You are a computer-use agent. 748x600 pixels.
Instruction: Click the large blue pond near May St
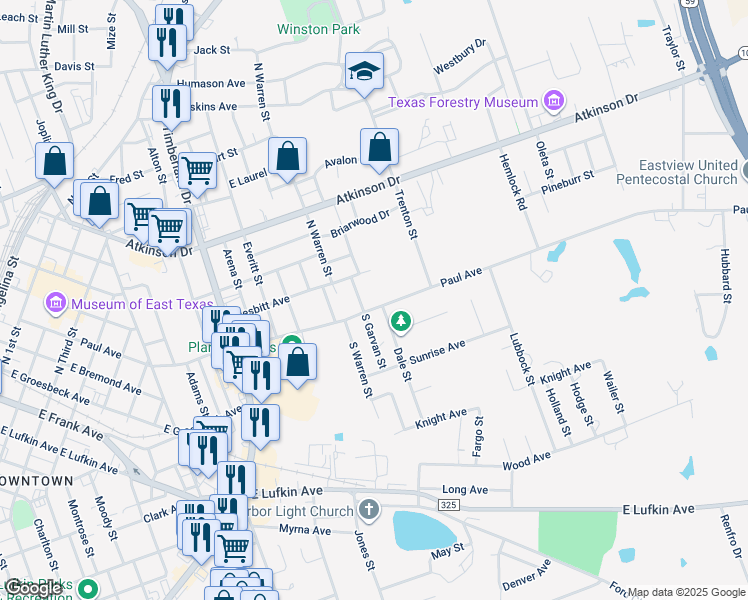coord(425,529)
